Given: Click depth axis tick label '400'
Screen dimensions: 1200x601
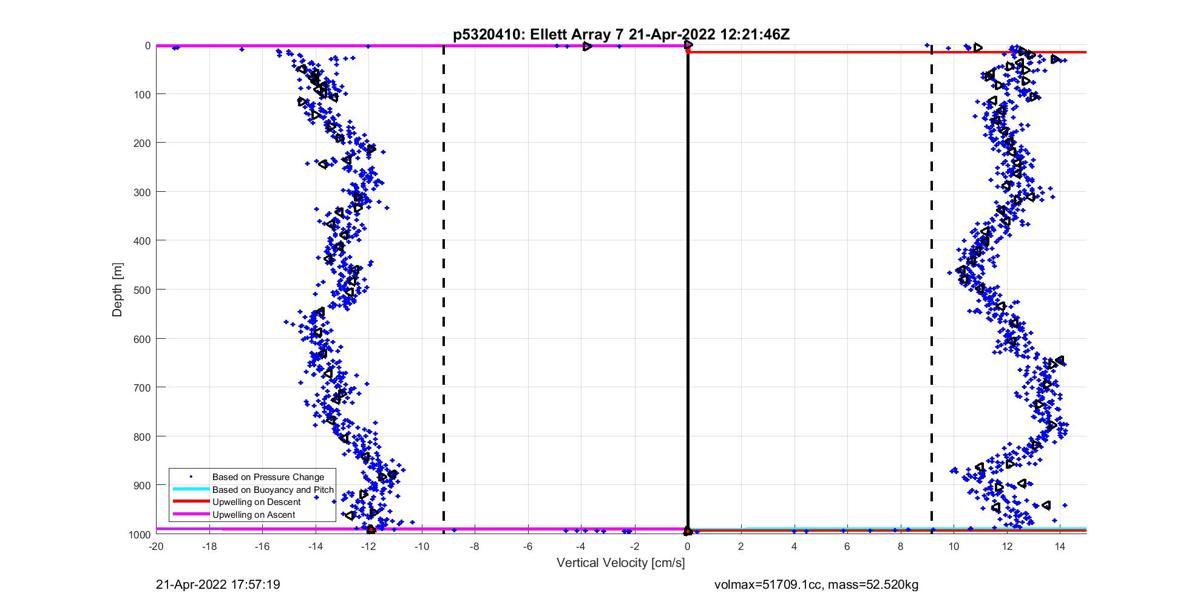Looking at the screenshot, I should (141, 241).
